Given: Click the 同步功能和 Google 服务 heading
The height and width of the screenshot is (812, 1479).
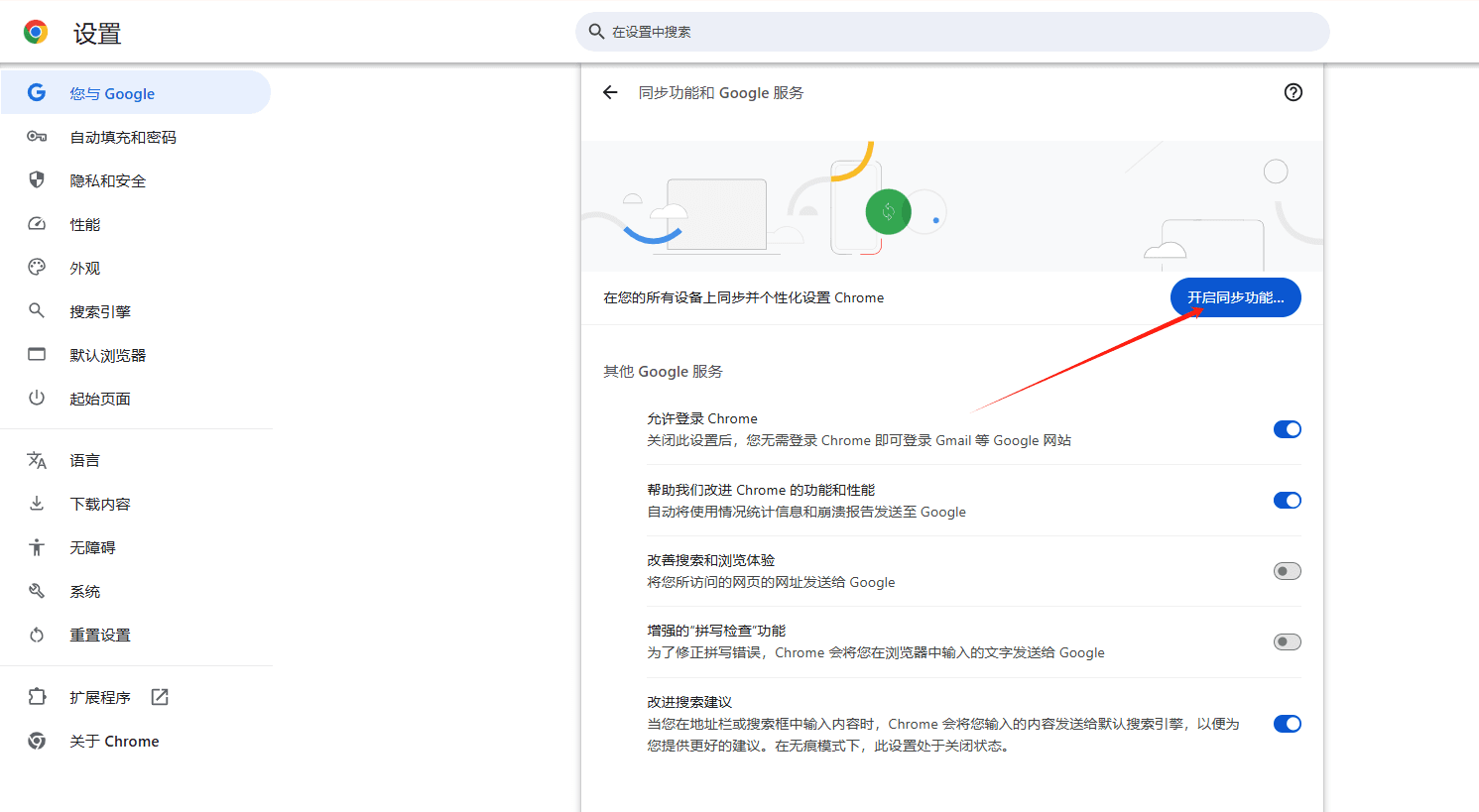Looking at the screenshot, I should [721, 92].
